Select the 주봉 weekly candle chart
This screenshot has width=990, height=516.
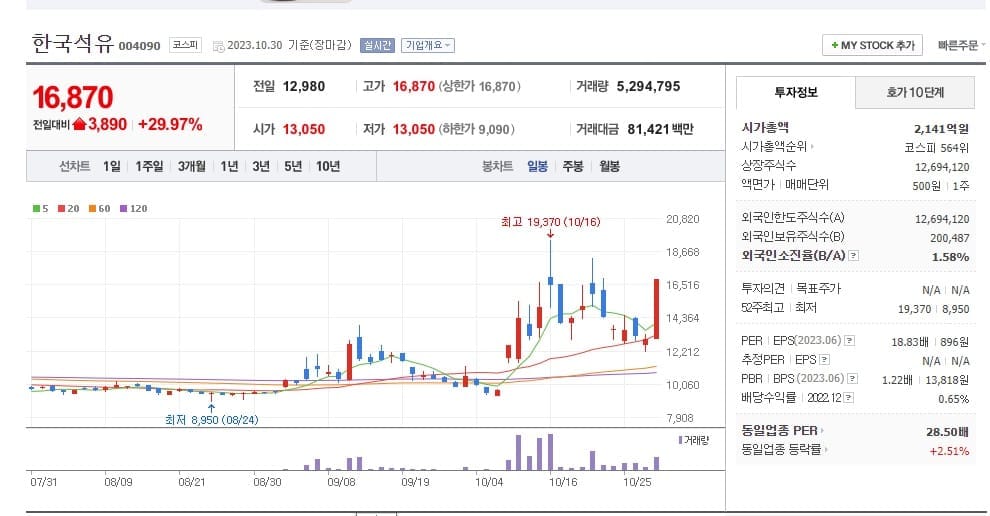573,166
